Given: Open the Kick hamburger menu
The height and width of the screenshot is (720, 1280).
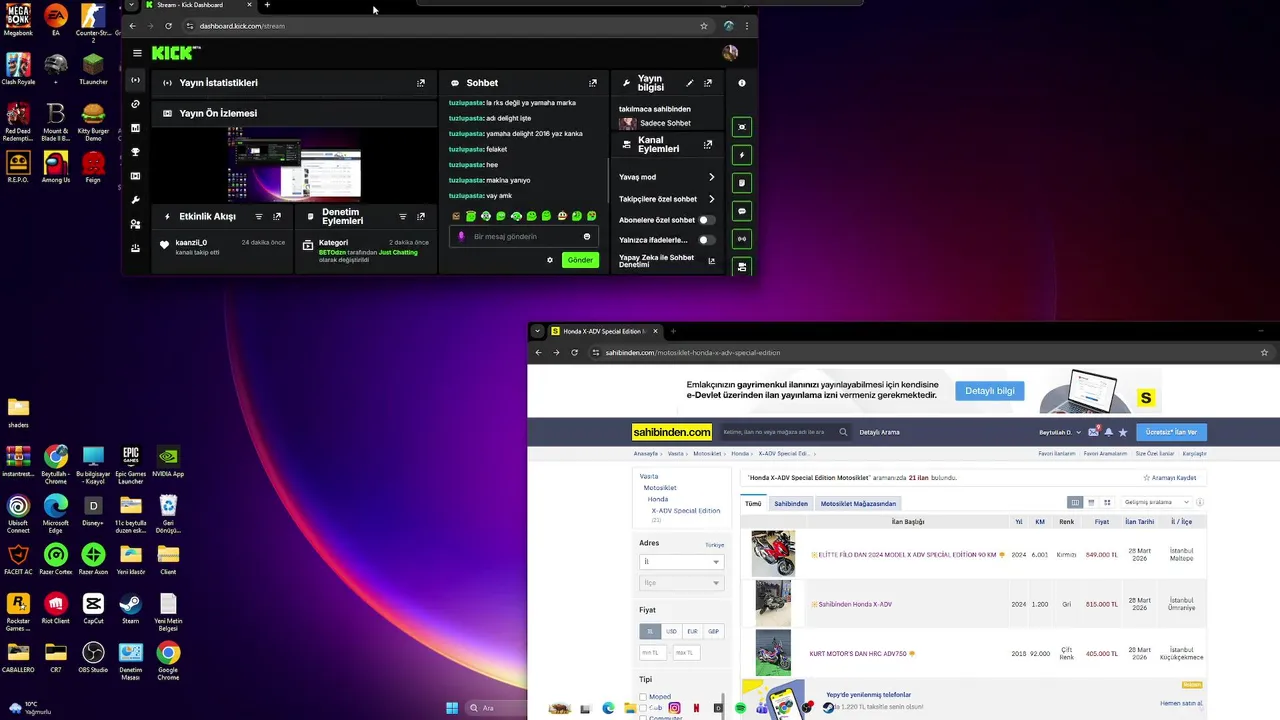Looking at the screenshot, I should pos(137,53).
